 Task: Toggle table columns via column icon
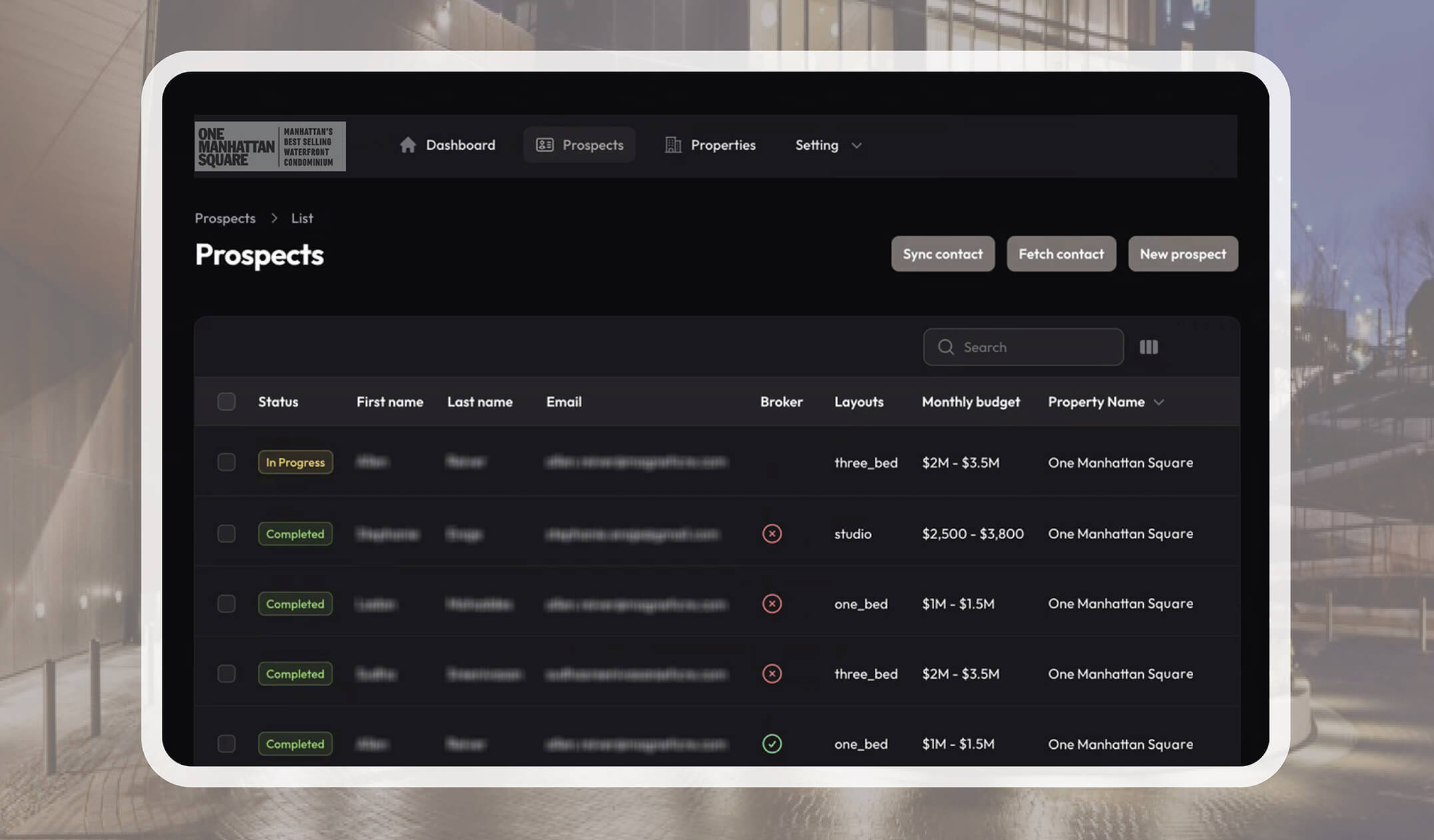(x=1148, y=347)
